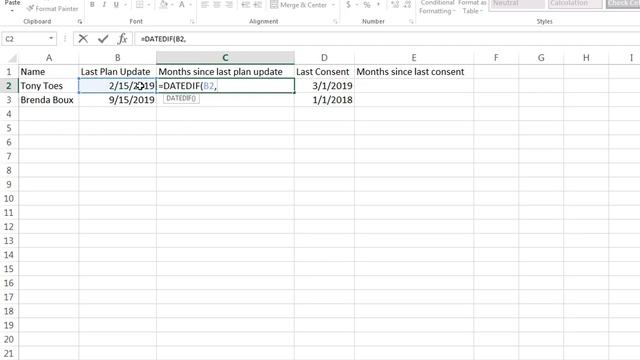Align text right
This screenshot has height=360, width=640.
click(x=229, y=4)
